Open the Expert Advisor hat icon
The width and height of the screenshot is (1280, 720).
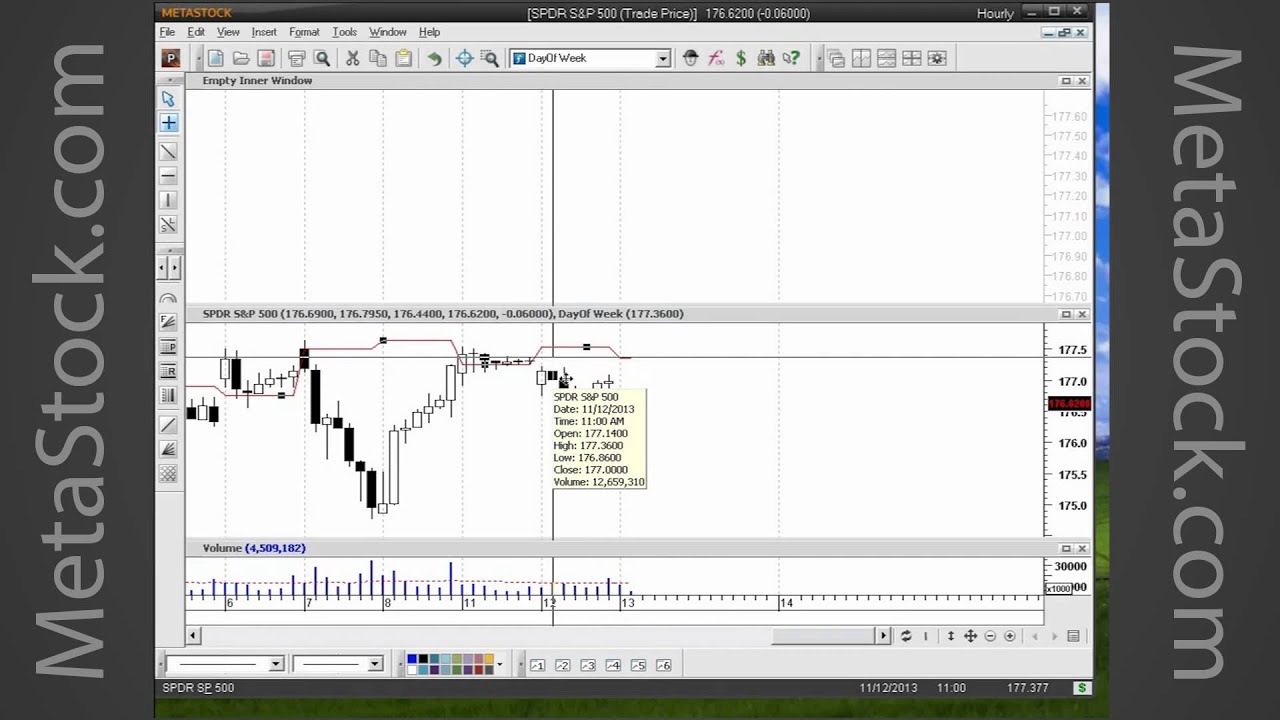[690, 58]
